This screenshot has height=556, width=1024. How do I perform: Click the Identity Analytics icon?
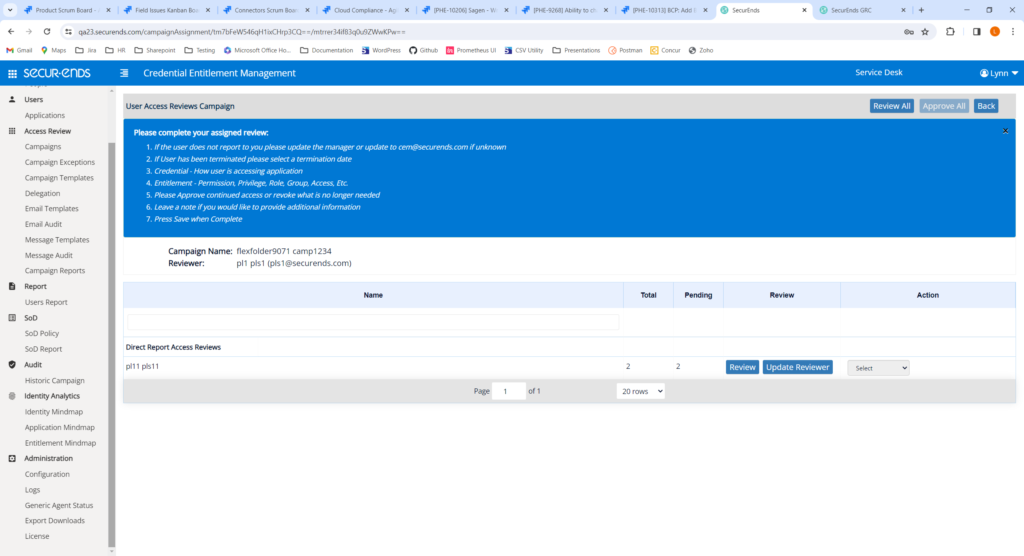tap(12, 396)
